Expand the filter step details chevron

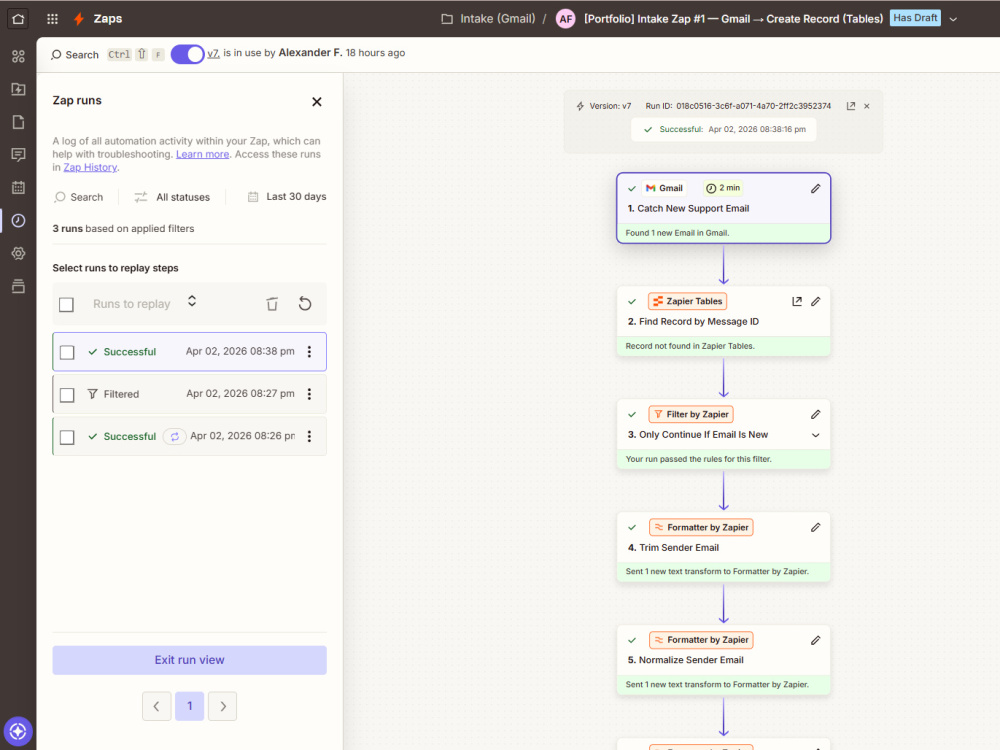tap(815, 435)
